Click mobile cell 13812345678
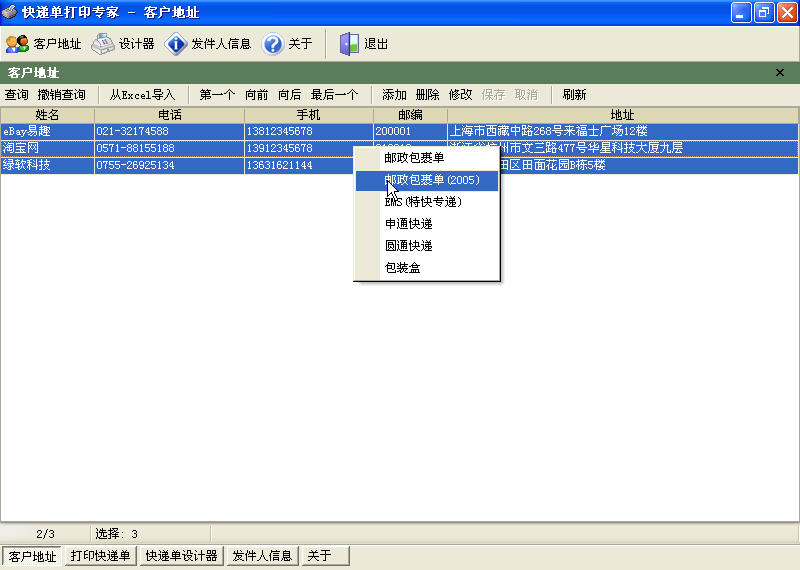The image size is (800, 570). tap(309, 131)
